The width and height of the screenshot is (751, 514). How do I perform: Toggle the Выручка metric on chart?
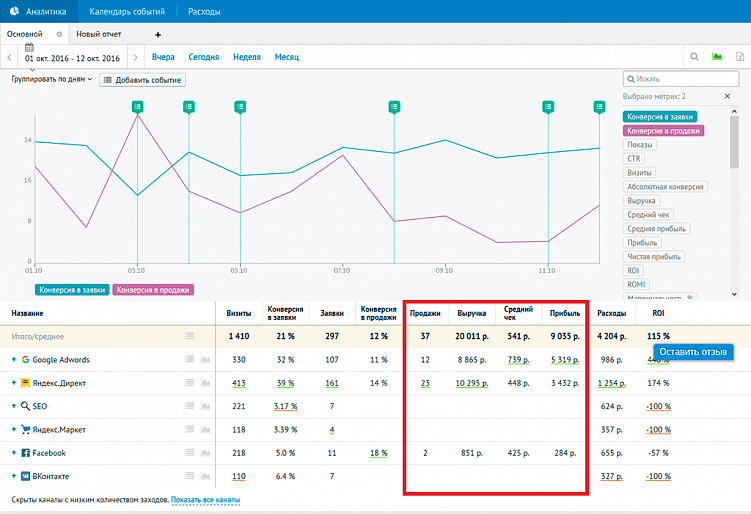pyautogui.click(x=642, y=200)
